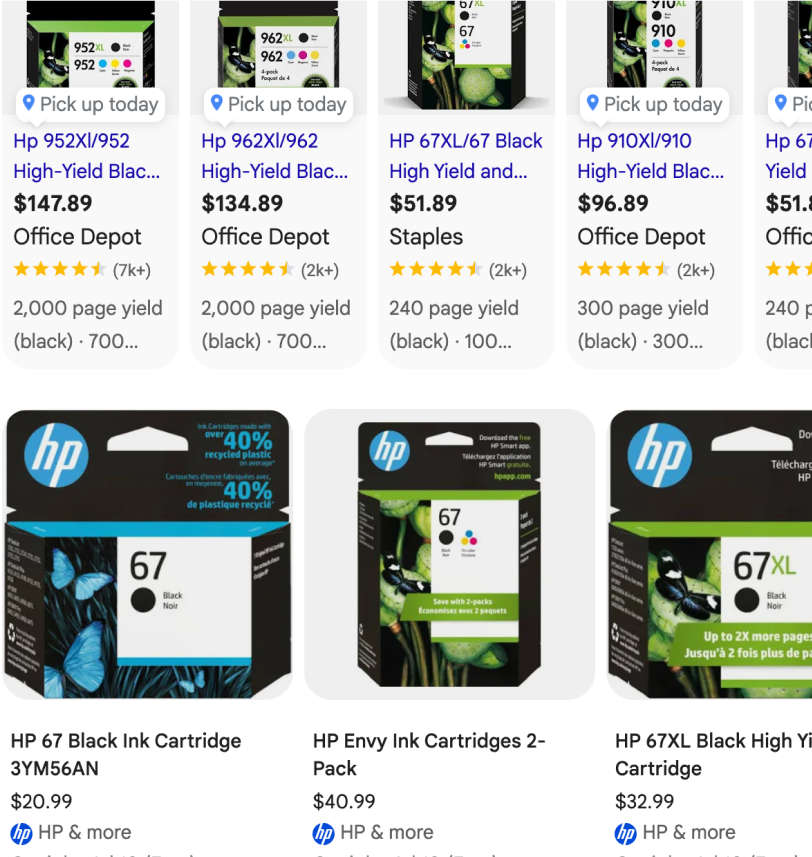Click the map pin icon on HP 910XL card
Viewport: 812px width, 857px height.
click(x=592, y=102)
